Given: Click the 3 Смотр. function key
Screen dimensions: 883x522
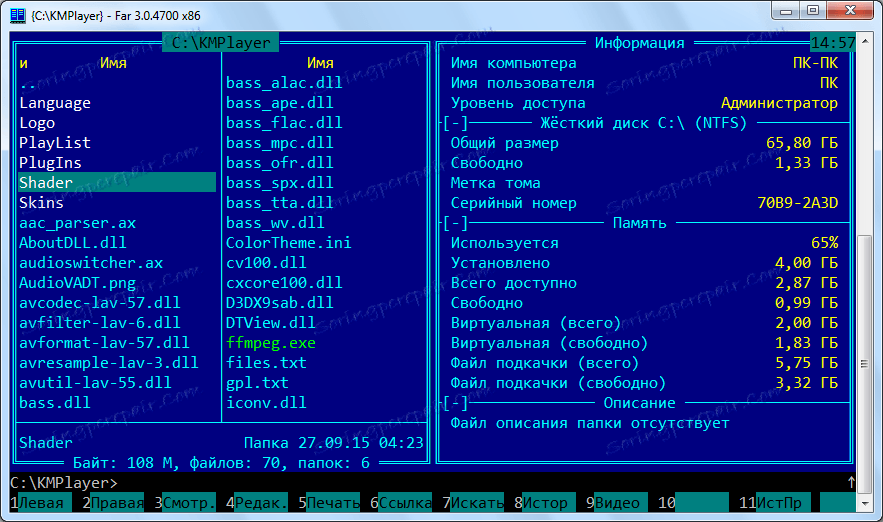Looking at the screenshot, I should (185, 502).
